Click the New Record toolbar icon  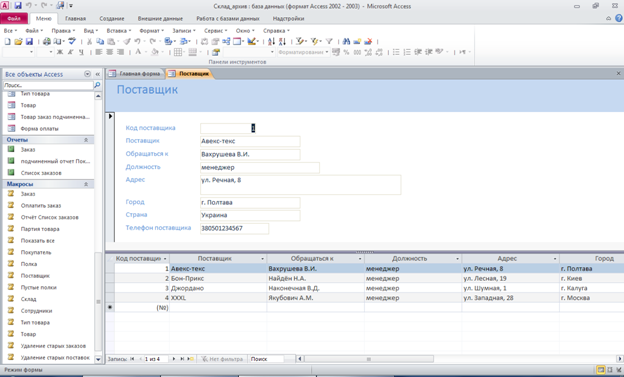(357, 41)
